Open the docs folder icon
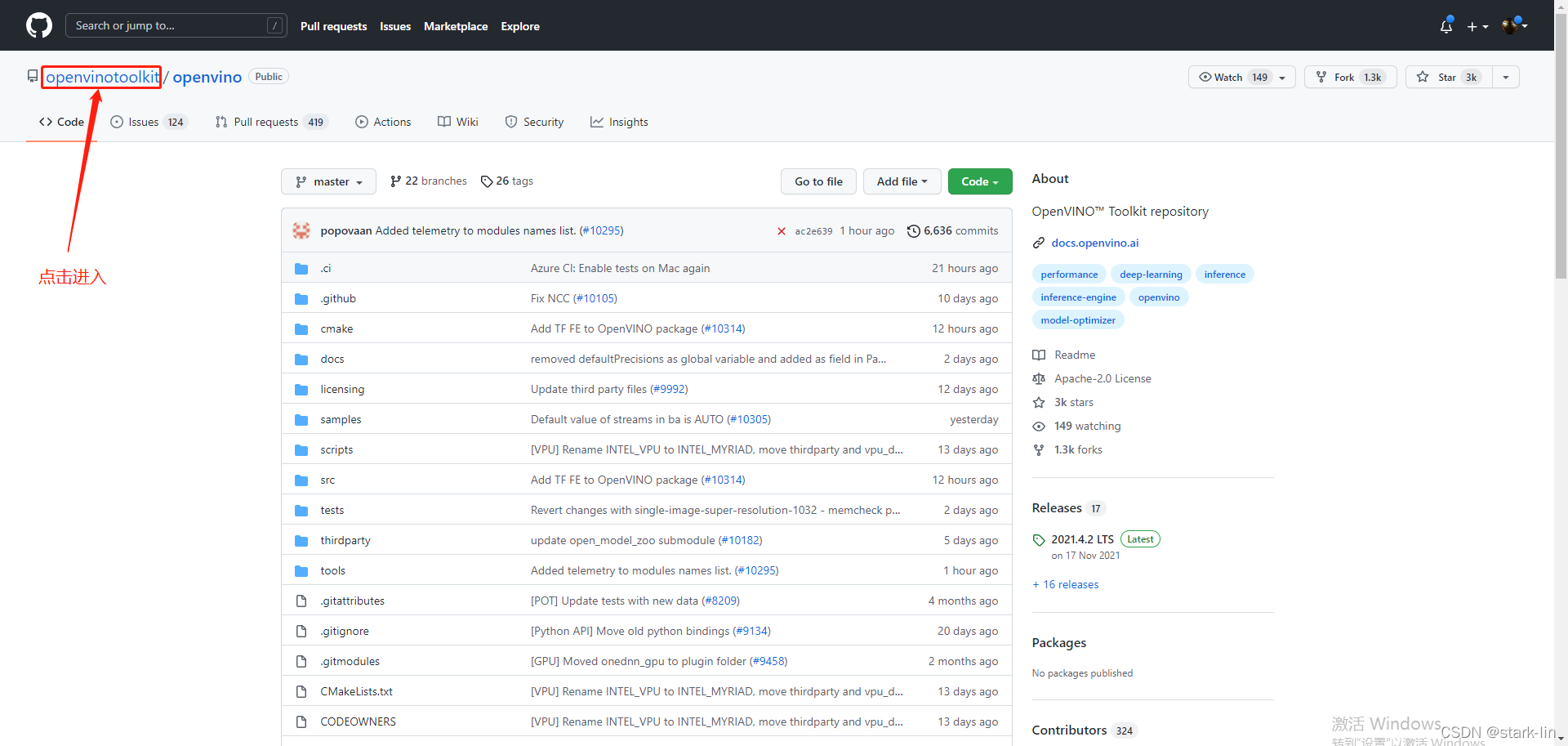The width and height of the screenshot is (1568, 746). click(301, 359)
